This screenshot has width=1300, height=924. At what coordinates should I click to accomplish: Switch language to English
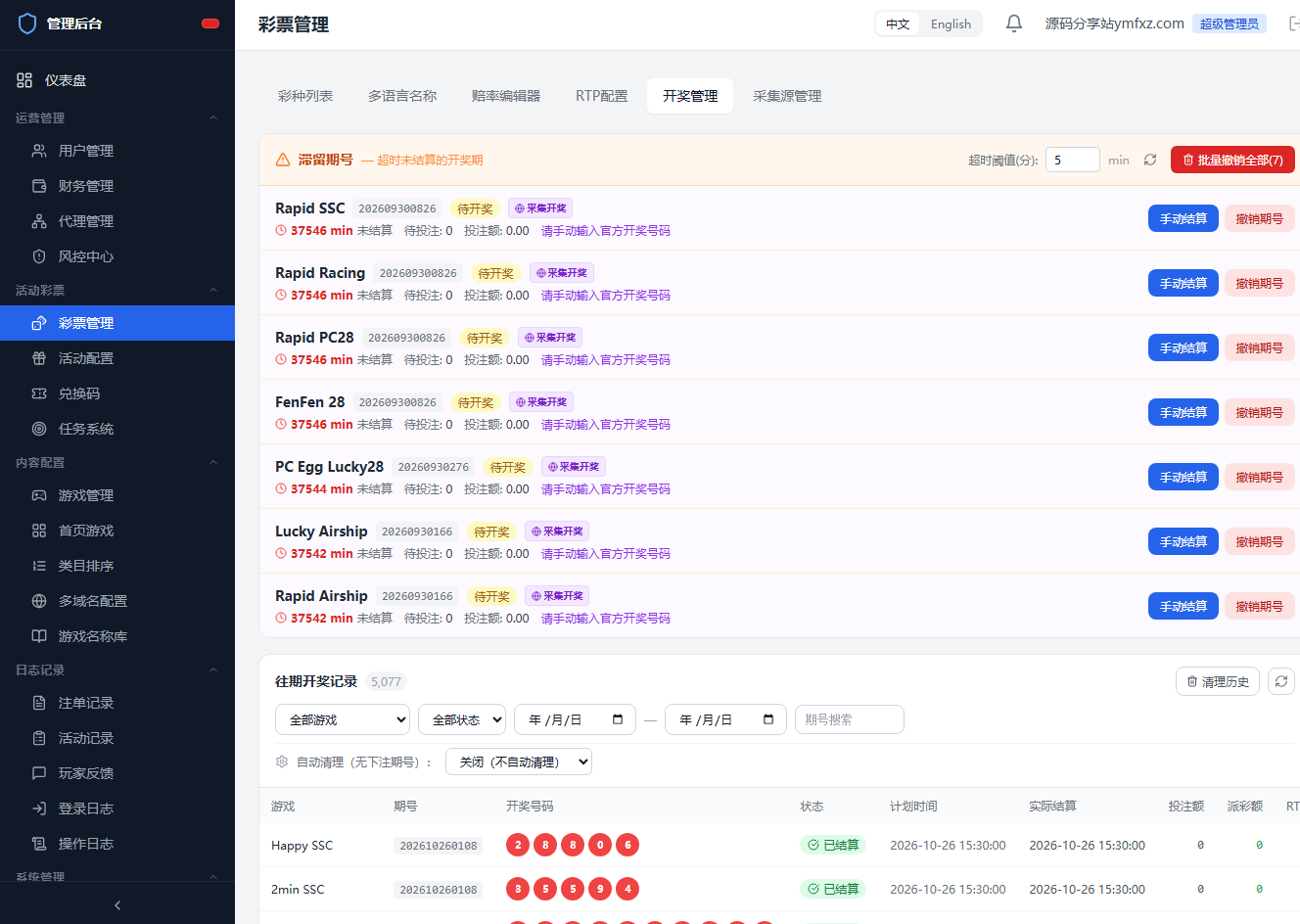[x=951, y=24]
